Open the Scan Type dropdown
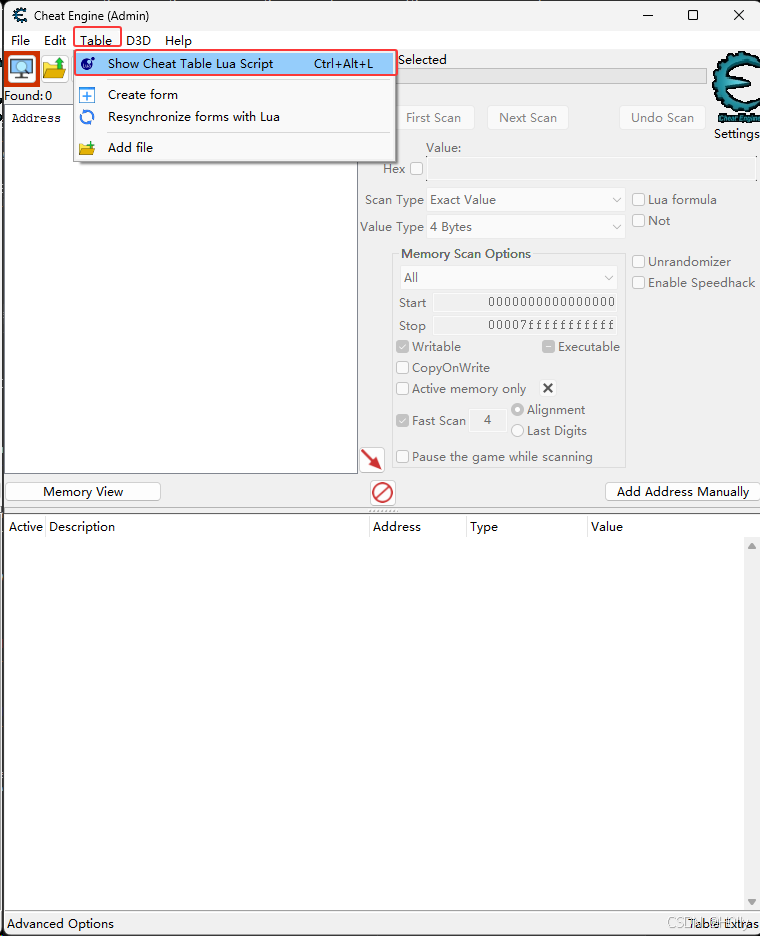Image resolution: width=760 pixels, height=936 pixels. 525,199
